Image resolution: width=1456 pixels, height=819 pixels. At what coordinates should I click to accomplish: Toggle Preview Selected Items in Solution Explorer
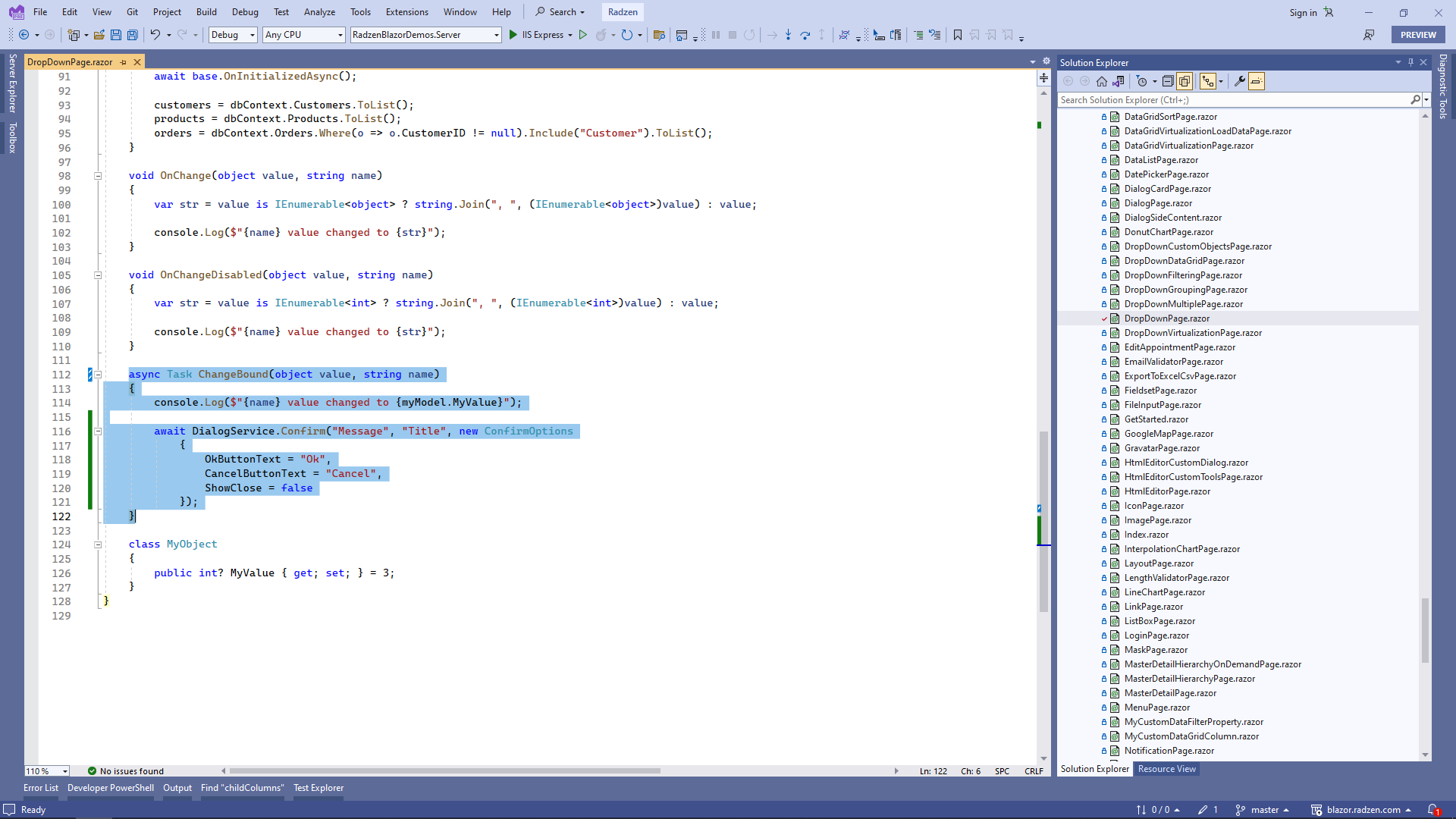coord(1257,81)
